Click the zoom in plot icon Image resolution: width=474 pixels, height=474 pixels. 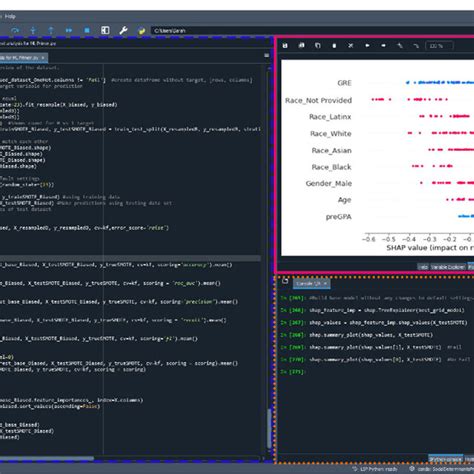click(400, 45)
